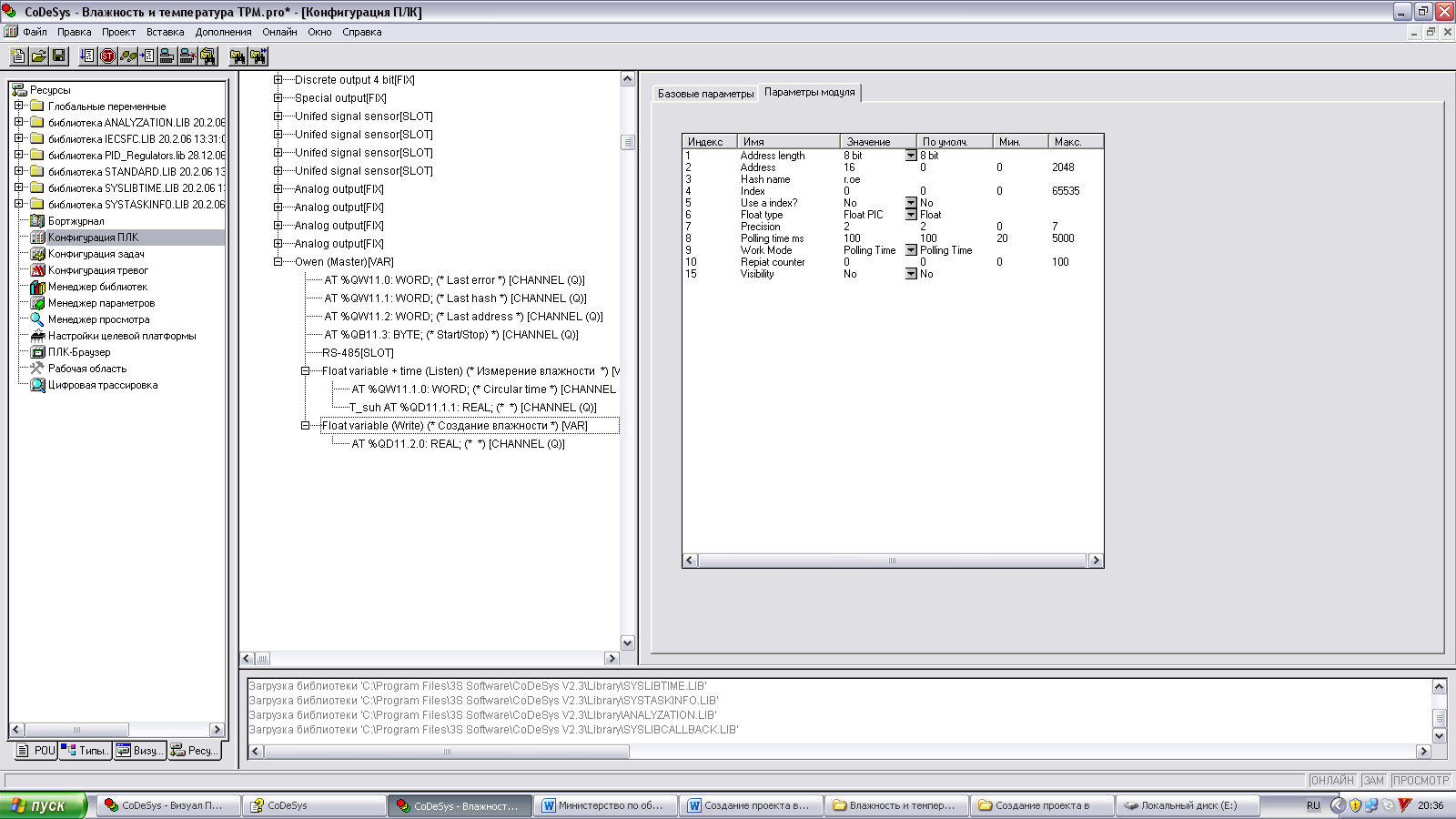Create a new project with toolbar icon

pyautogui.click(x=18, y=56)
